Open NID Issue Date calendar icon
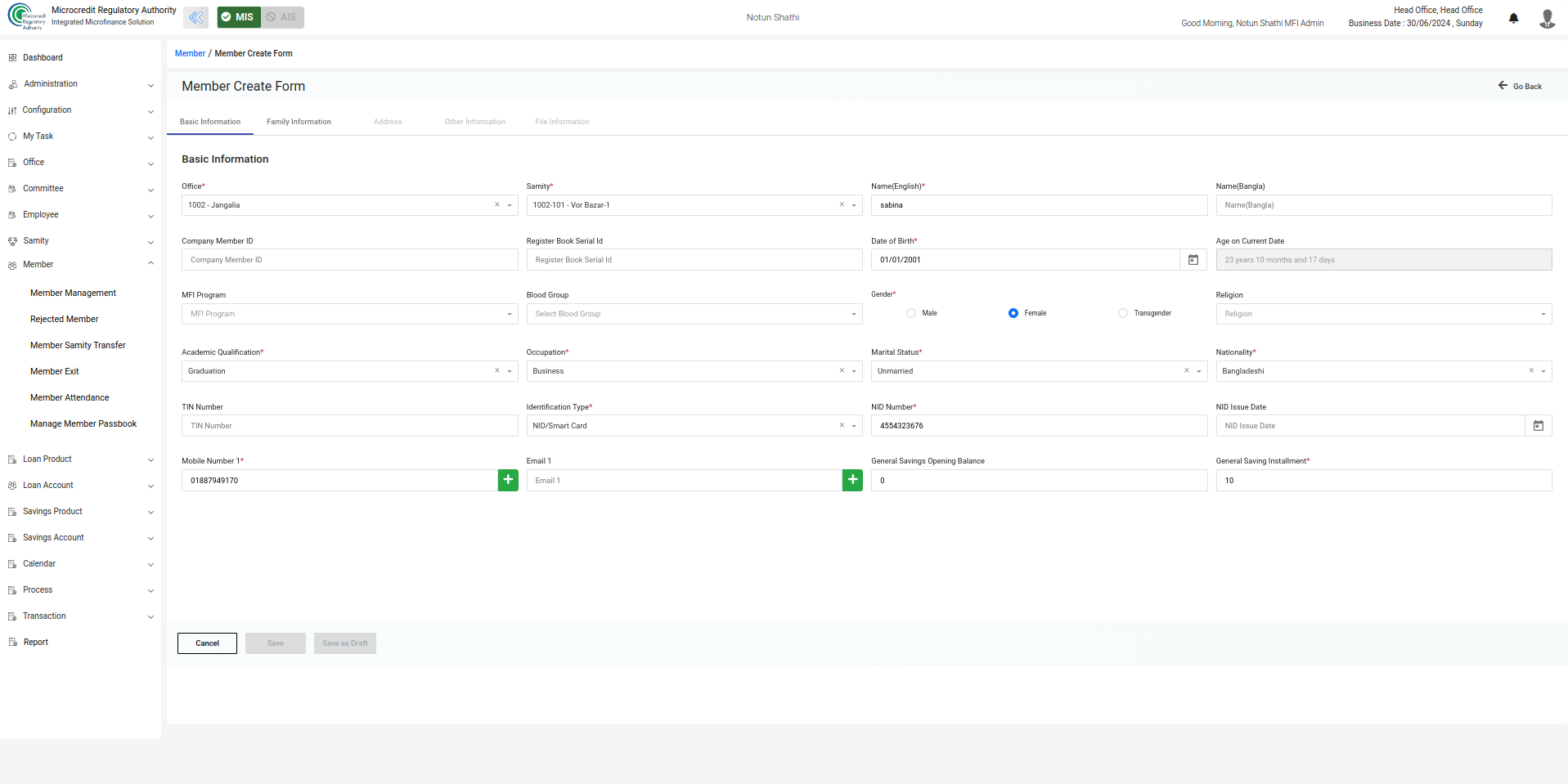Image resolution: width=1568 pixels, height=784 pixels. 1538,426
